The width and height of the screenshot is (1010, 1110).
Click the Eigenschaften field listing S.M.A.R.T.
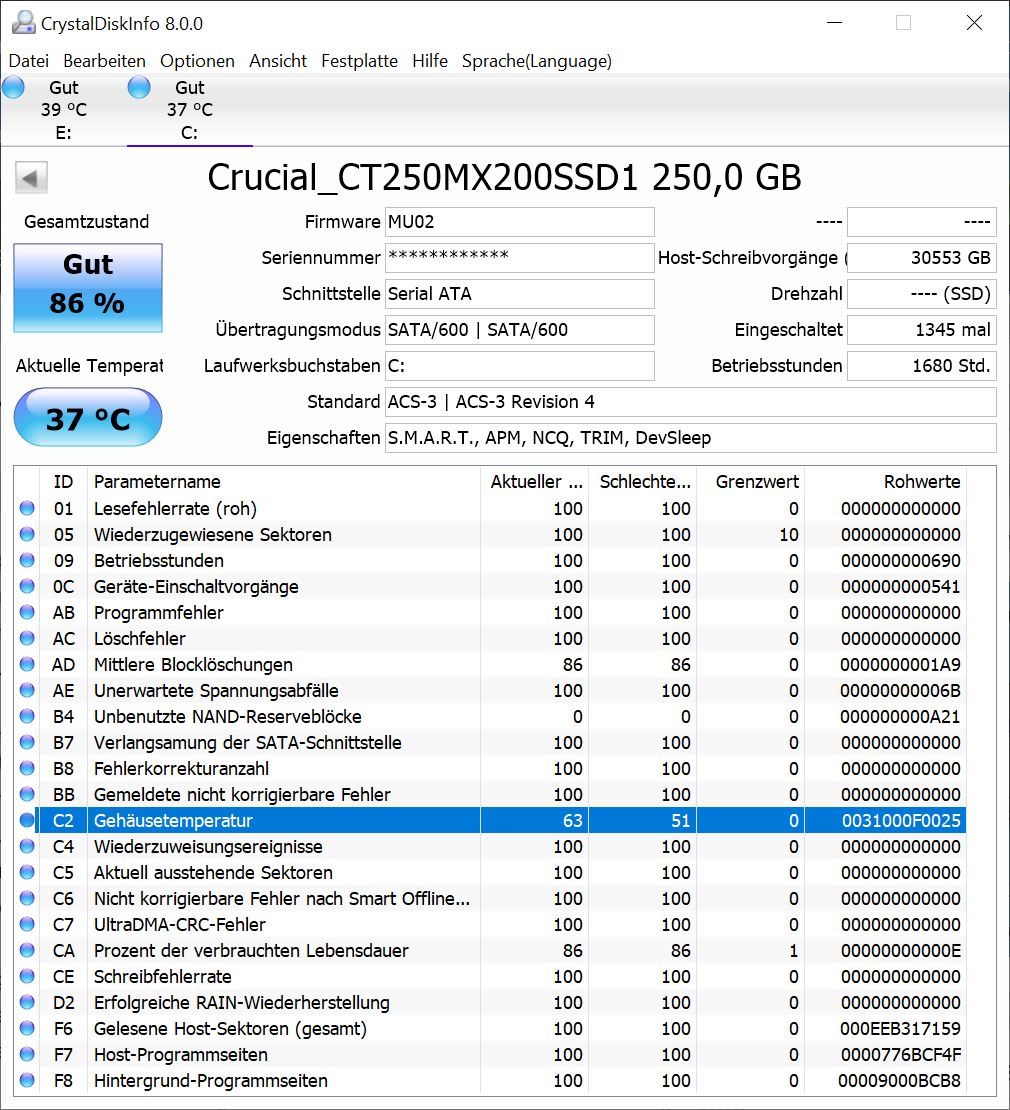pyautogui.click(x=691, y=438)
